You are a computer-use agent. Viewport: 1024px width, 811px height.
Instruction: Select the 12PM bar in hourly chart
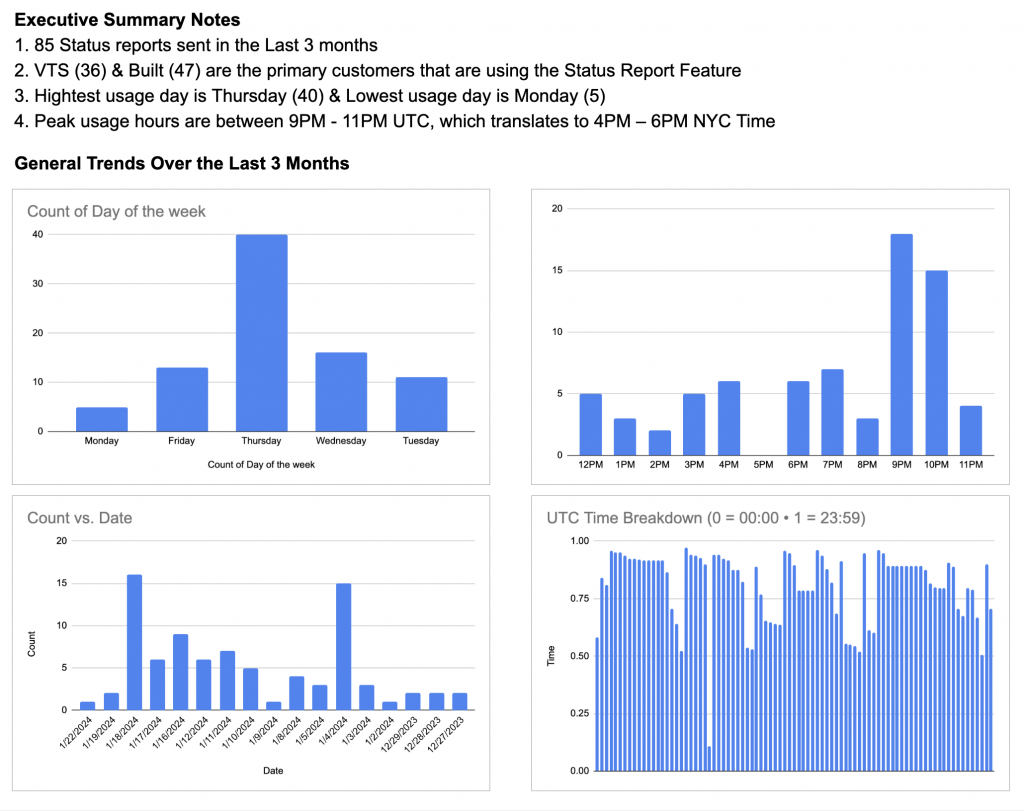point(590,424)
